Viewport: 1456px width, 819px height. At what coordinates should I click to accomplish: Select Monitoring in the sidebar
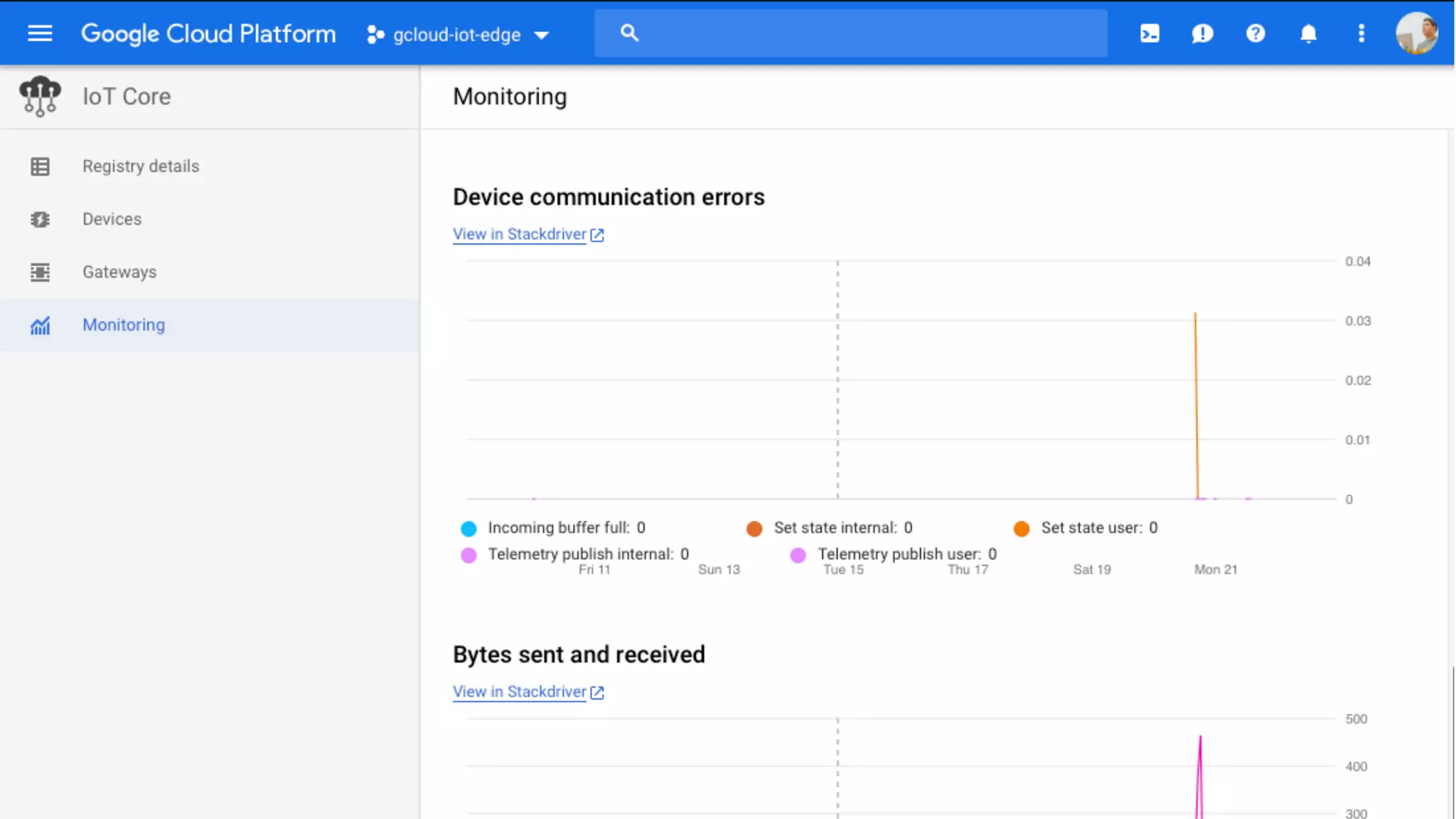(124, 325)
